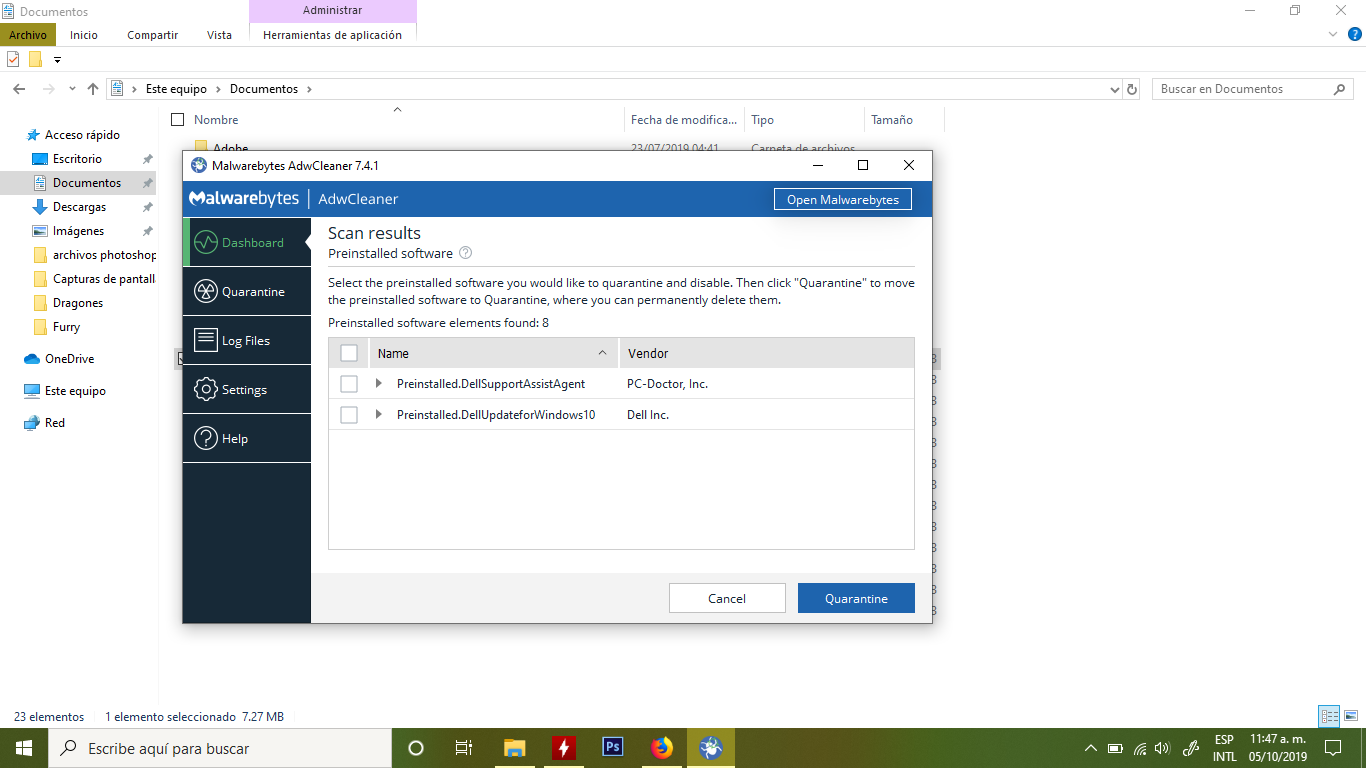
Task: Open the notification center icon
Action: (1332, 748)
